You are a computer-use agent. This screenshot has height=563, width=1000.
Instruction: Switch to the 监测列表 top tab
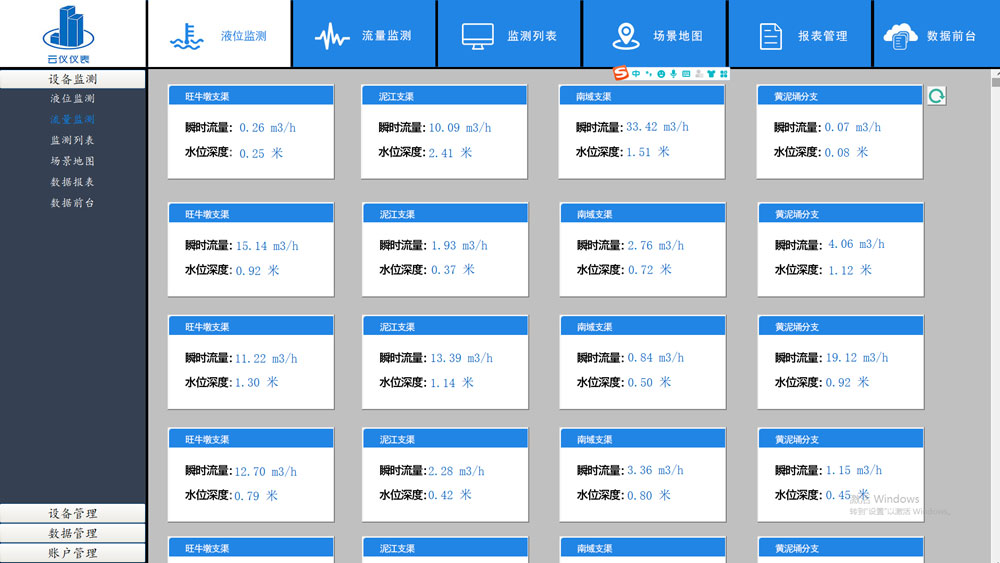coord(509,34)
